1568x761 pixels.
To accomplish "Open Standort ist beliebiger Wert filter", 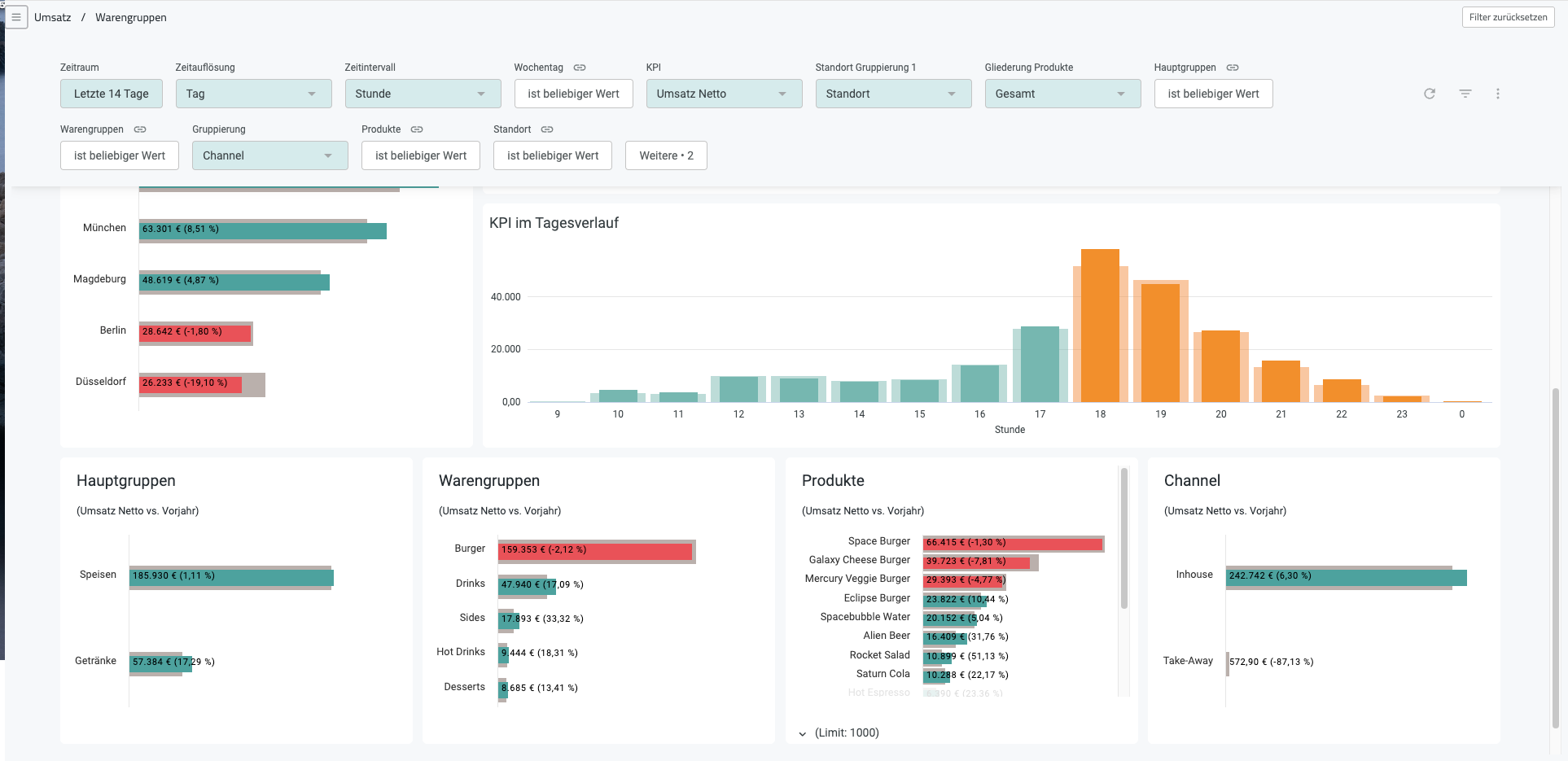I will [553, 155].
